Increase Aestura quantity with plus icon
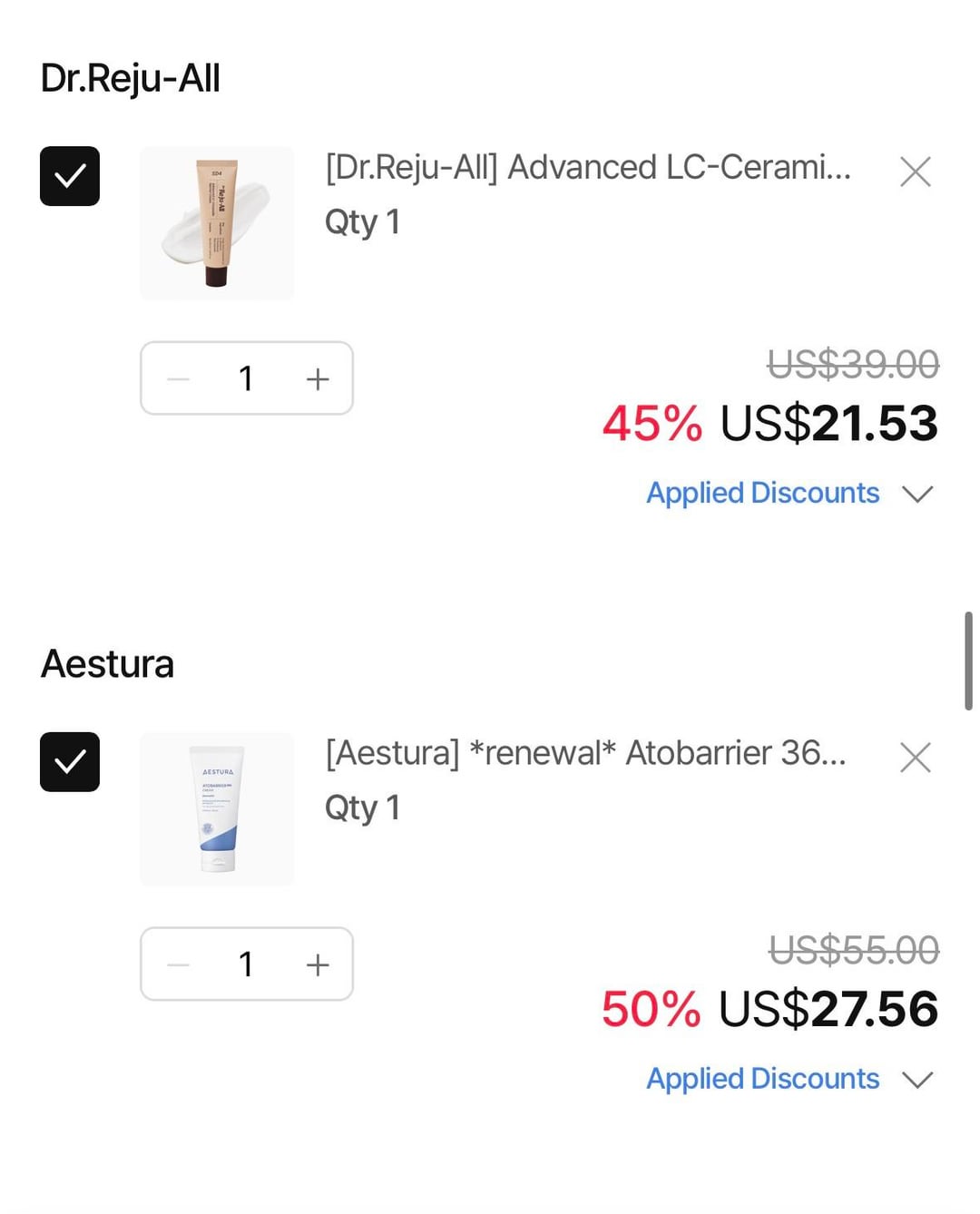The height and width of the screenshot is (1214, 980). coord(317,964)
